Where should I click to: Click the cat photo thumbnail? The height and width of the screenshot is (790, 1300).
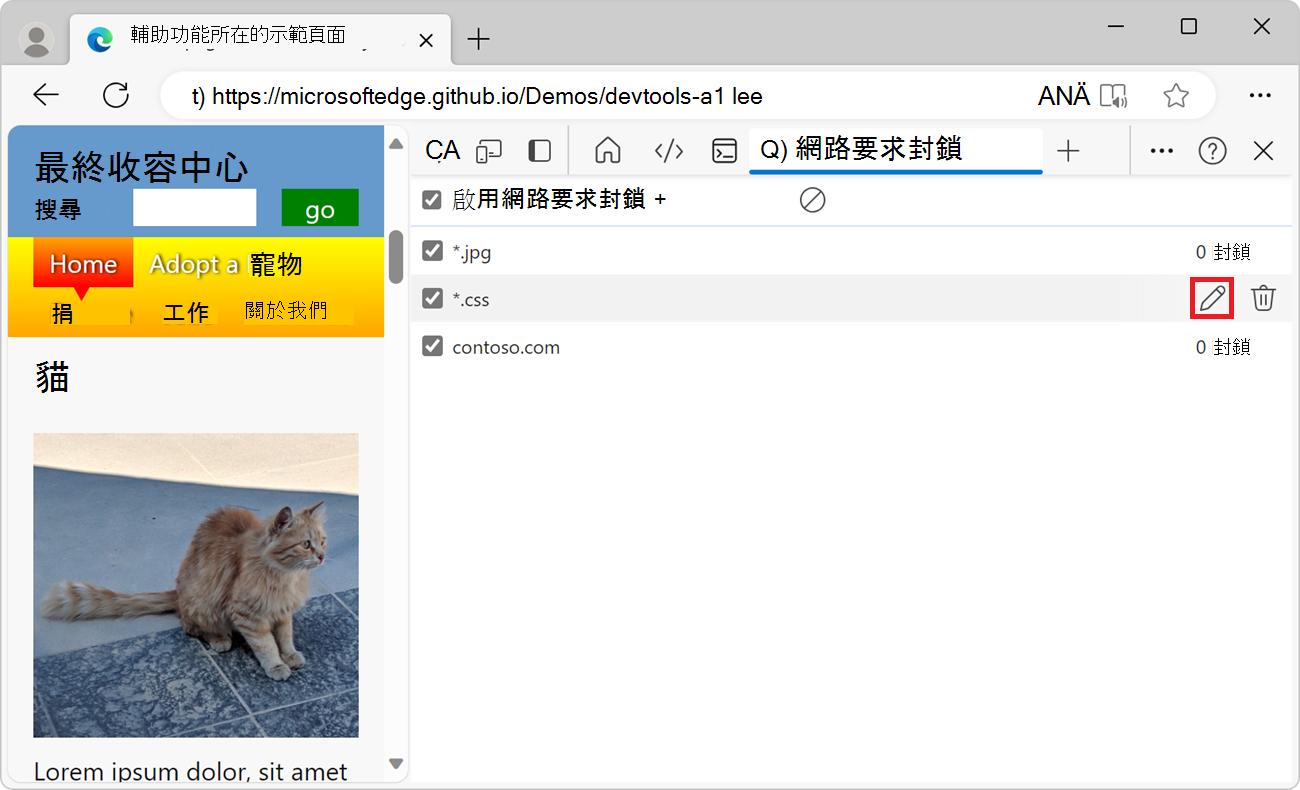click(x=196, y=585)
